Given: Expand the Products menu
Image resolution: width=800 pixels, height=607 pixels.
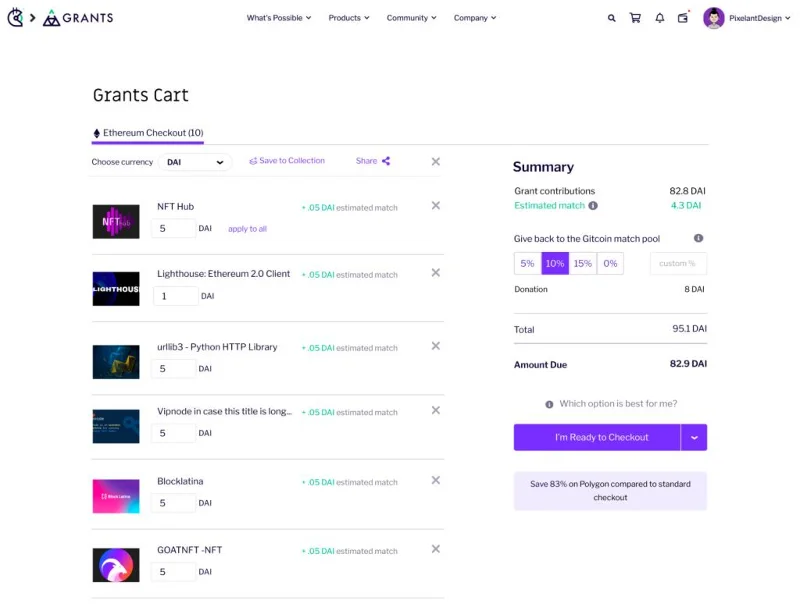Looking at the screenshot, I should click(348, 18).
